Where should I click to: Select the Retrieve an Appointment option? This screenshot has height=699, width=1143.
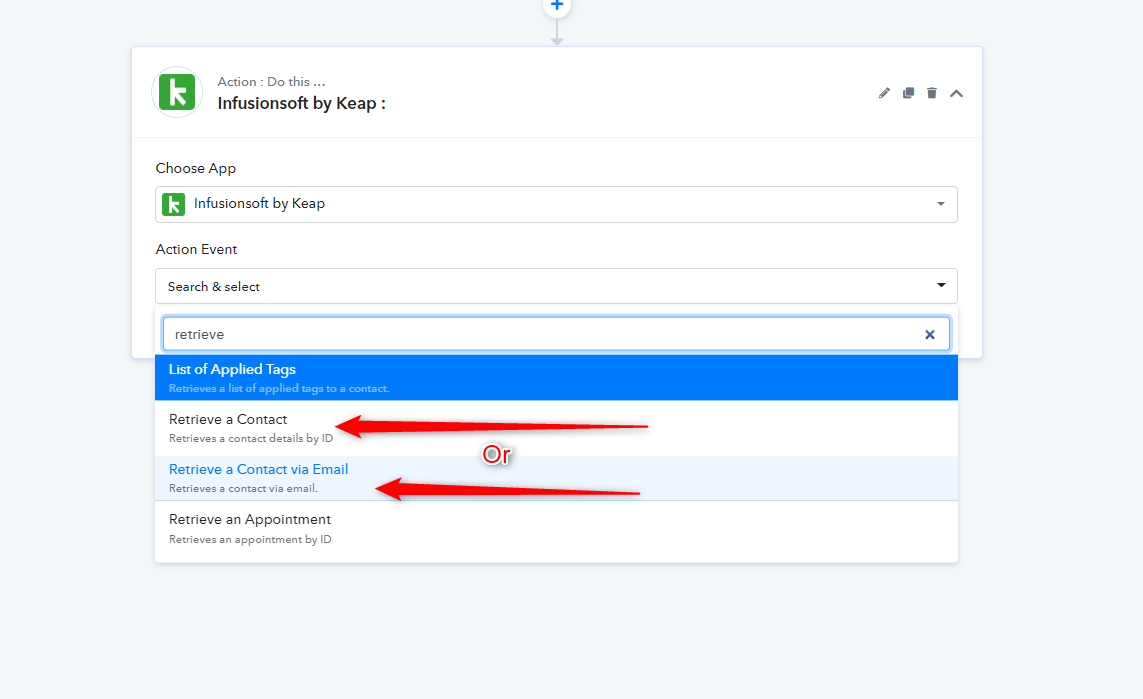point(556,529)
